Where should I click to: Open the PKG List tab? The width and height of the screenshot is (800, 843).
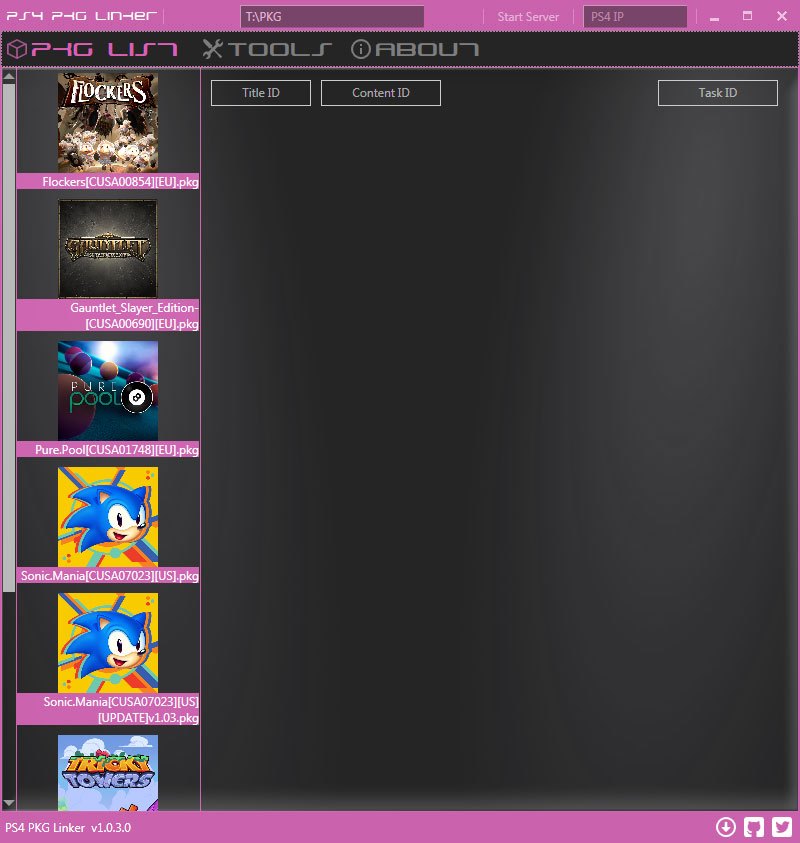coord(92,49)
